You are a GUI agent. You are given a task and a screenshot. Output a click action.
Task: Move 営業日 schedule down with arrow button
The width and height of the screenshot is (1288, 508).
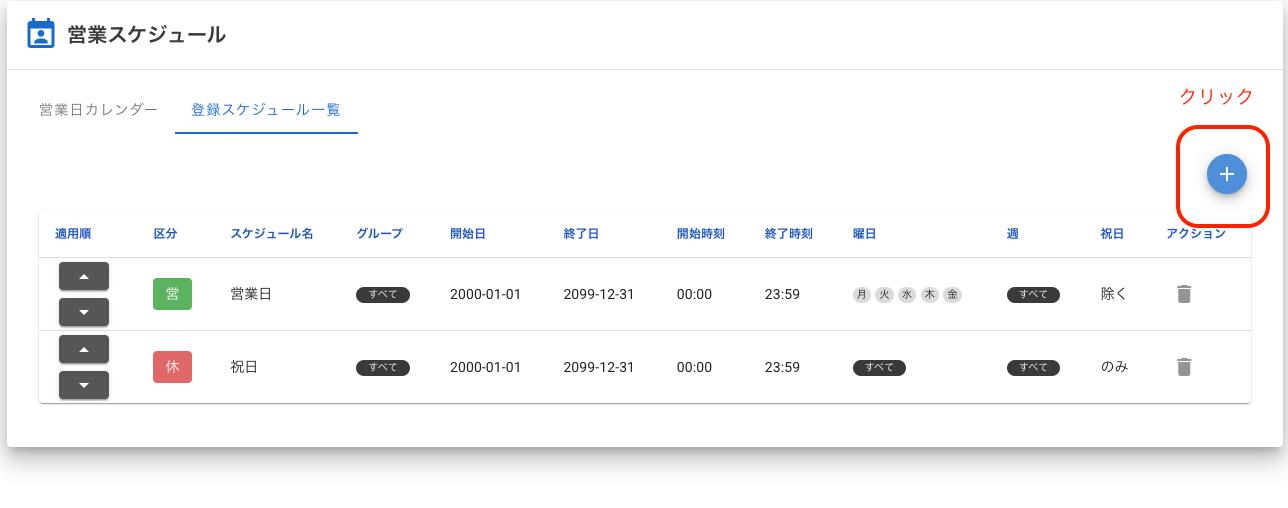point(84,312)
